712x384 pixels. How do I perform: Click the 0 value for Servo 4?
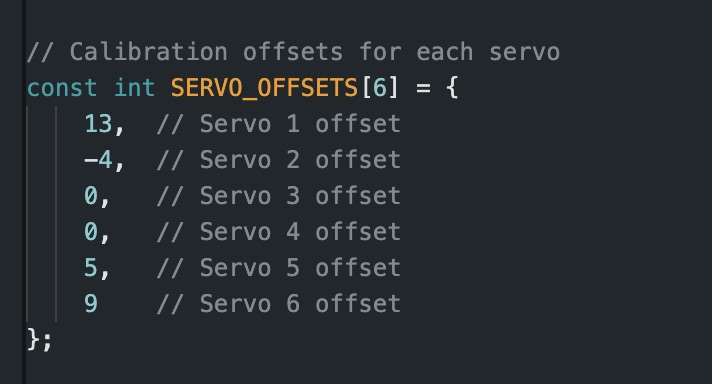[x=91, y=231]
